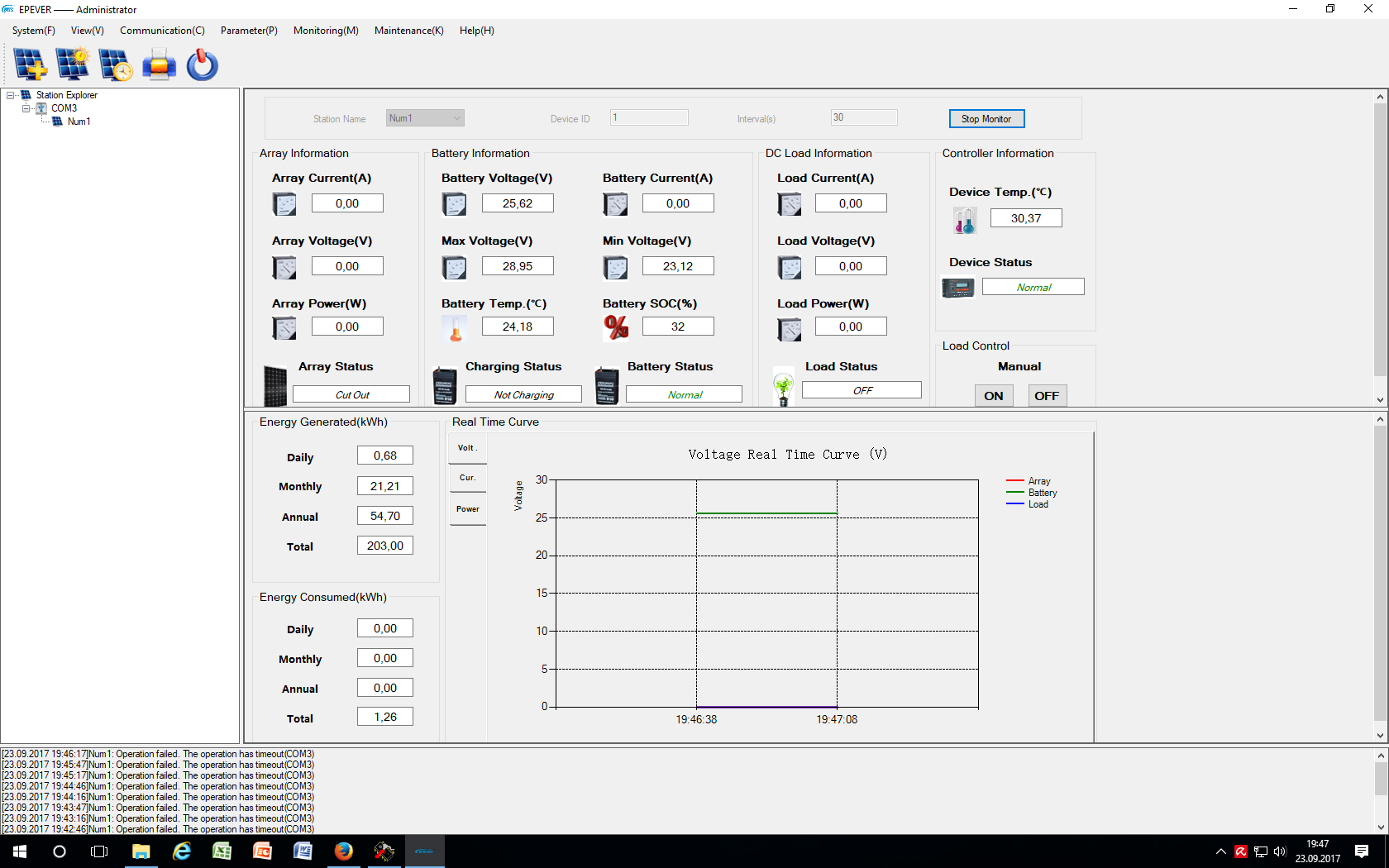Open Firefox from the taskbar
The width and height of the screenshot is (1389, 868).
tap(343, 851)
